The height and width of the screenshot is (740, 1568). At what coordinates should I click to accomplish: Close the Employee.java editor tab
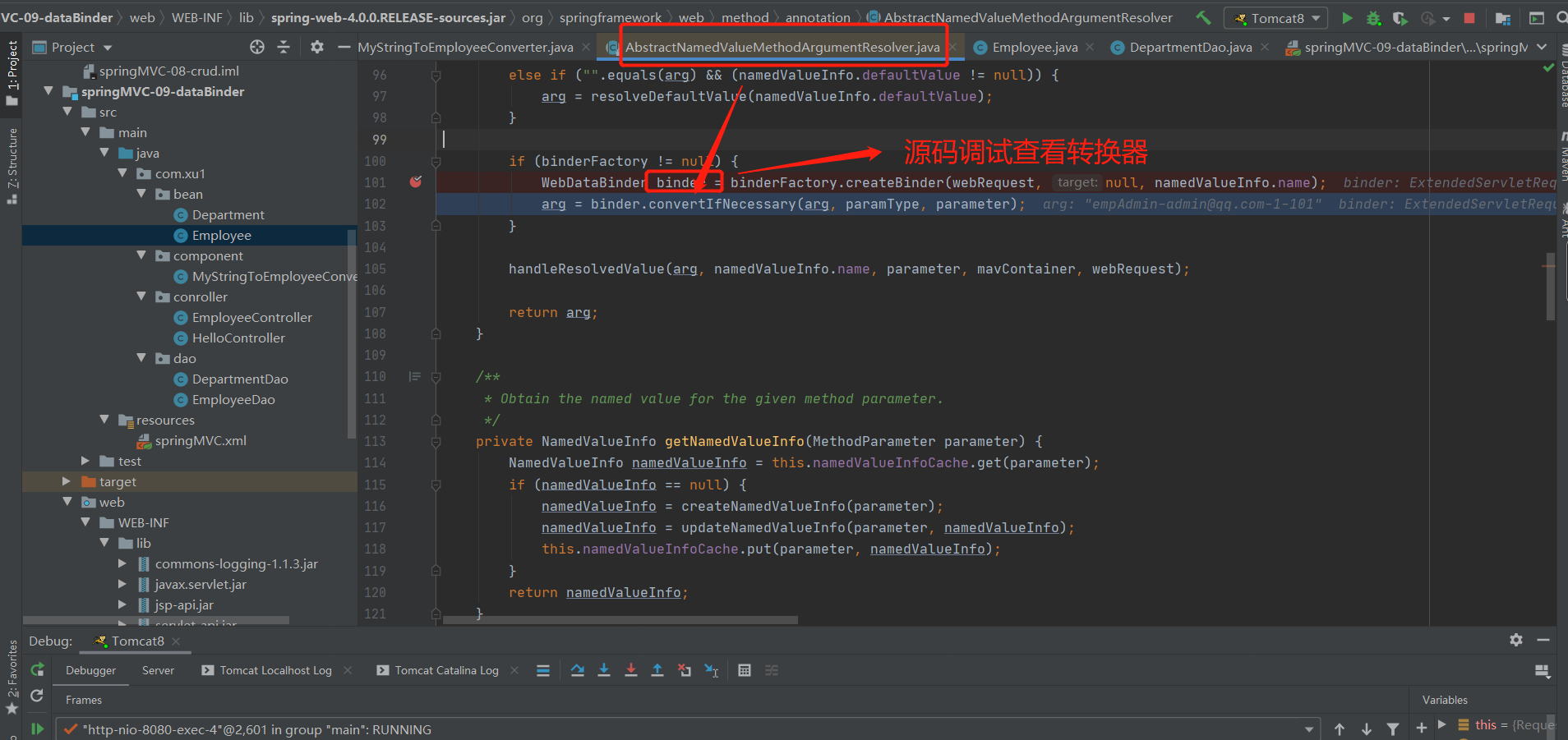coord(1090,47)
